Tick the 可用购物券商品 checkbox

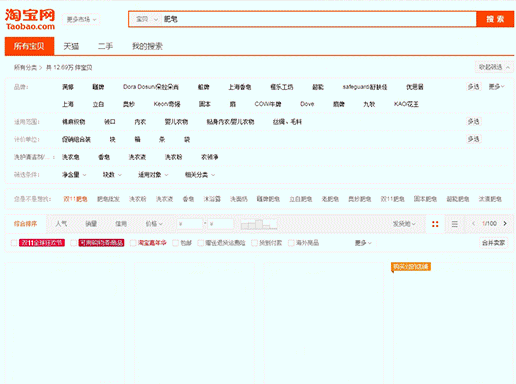74,243
